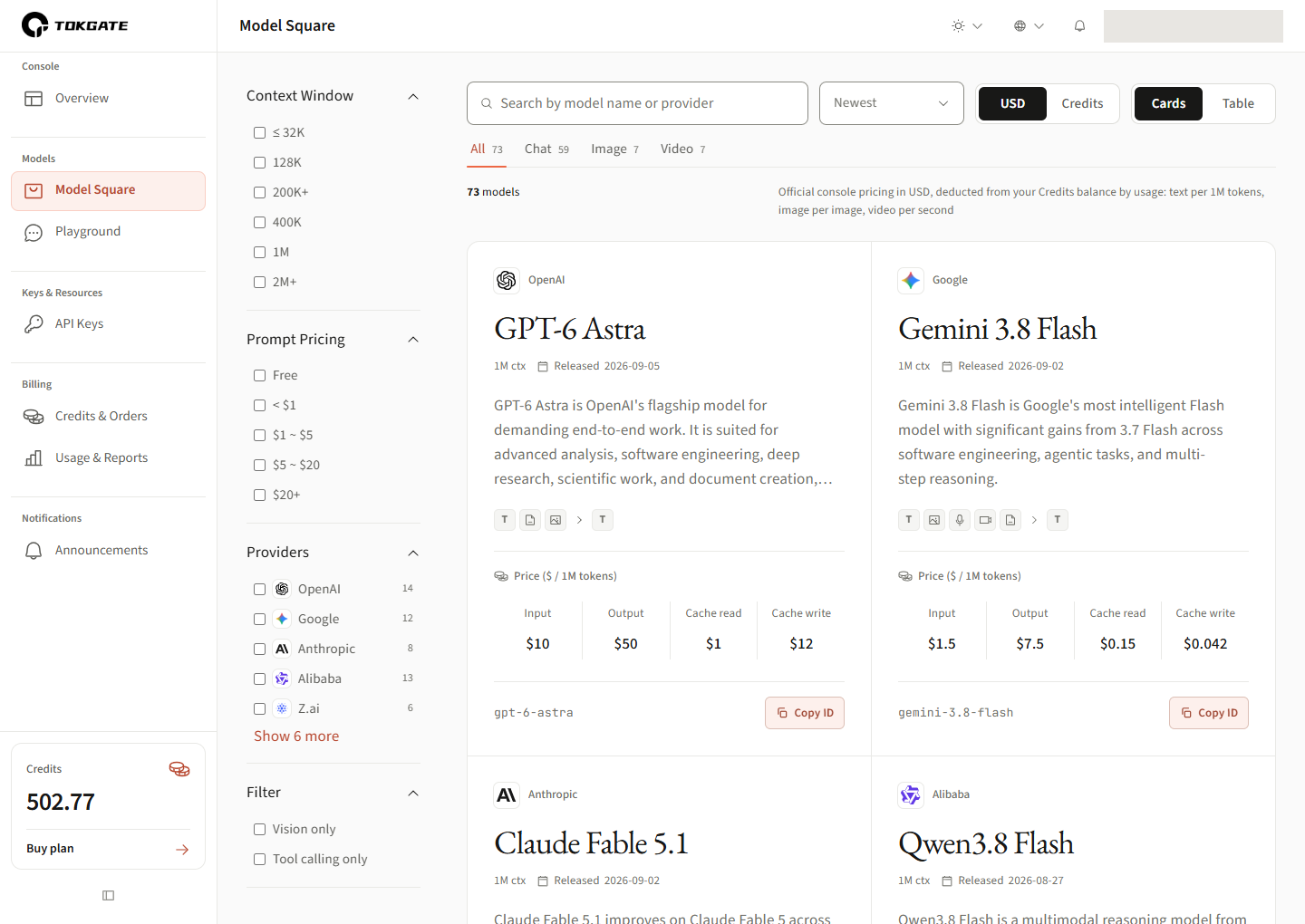
Task: Switch pricing display to Credits
Action: click(x=1082, y=104)
